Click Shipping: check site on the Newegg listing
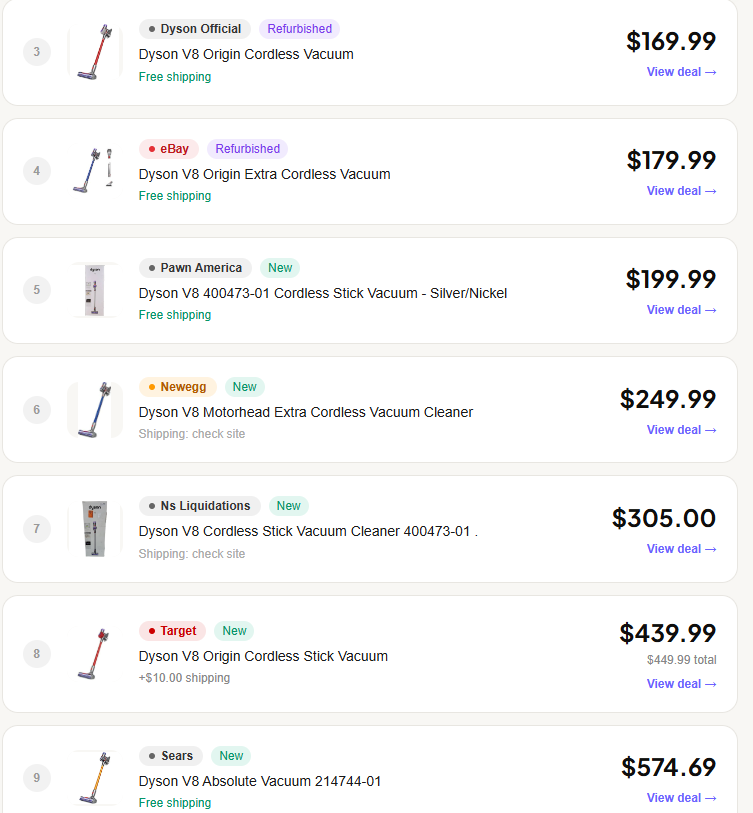The image size is (753, 813). [192, 434]
